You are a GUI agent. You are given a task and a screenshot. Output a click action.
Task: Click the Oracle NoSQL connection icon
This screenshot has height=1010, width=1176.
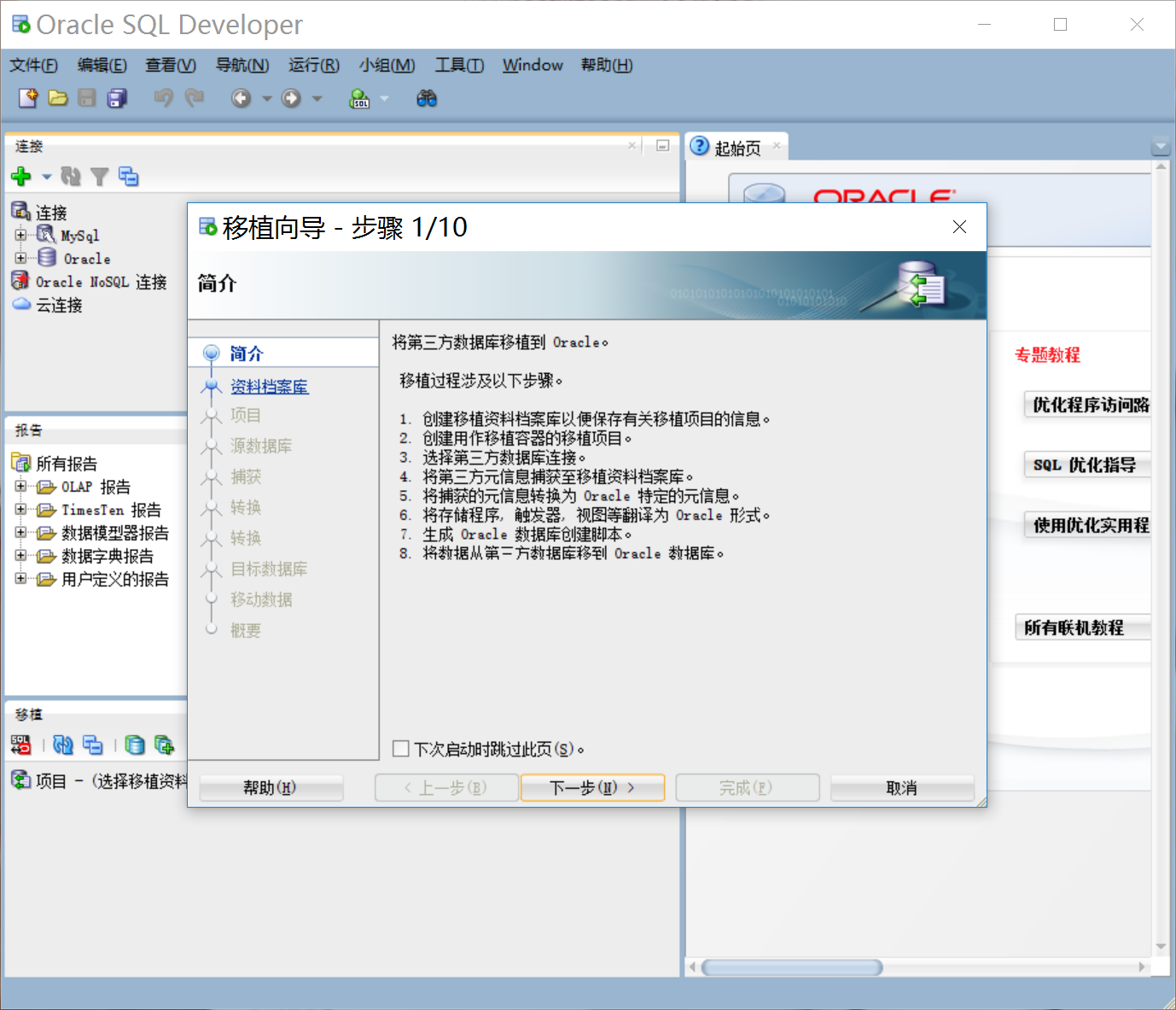pyautogui.click(x=20, y=281)
